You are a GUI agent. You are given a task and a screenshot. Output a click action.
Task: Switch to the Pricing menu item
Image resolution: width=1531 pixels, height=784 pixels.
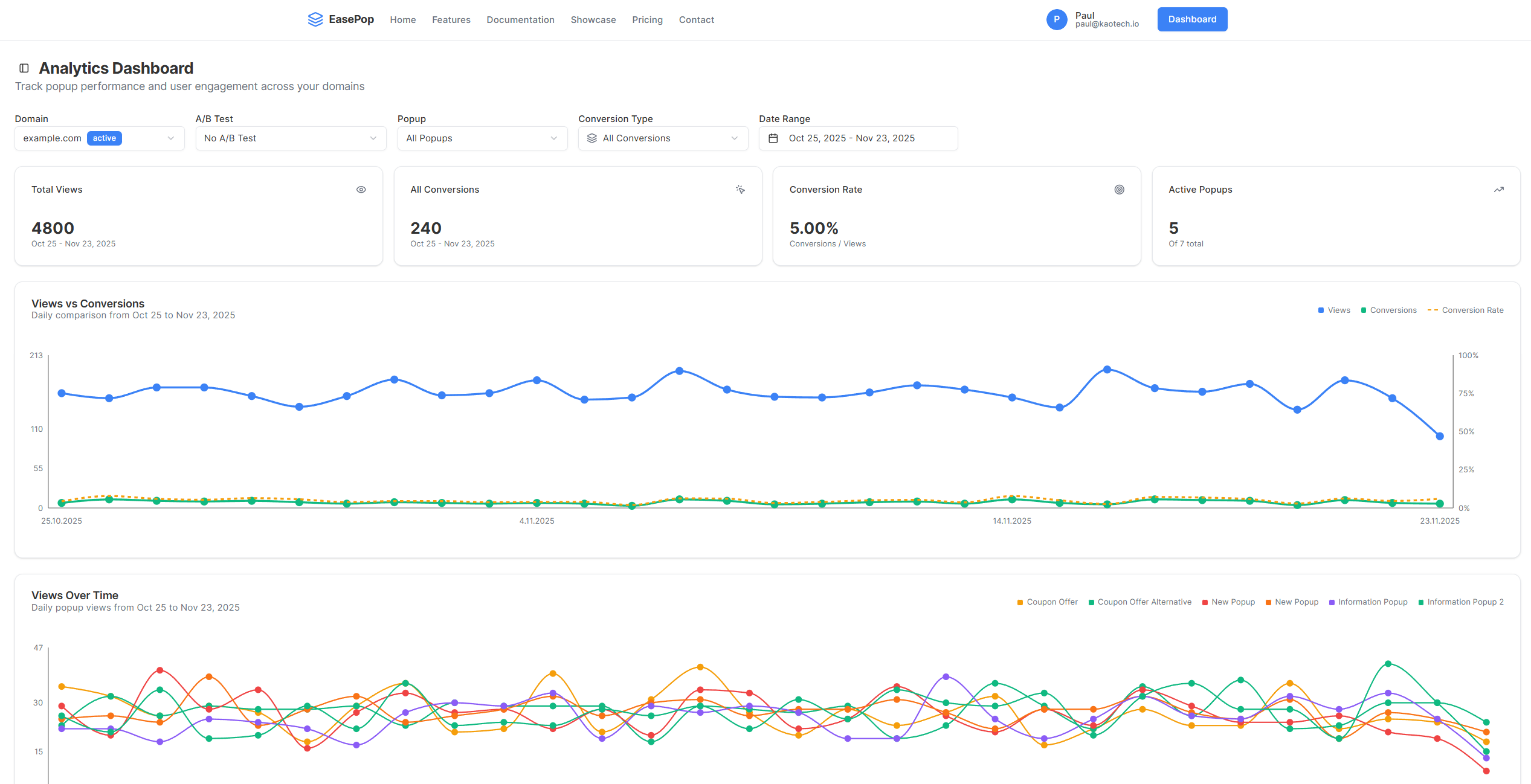pos(647,19)
